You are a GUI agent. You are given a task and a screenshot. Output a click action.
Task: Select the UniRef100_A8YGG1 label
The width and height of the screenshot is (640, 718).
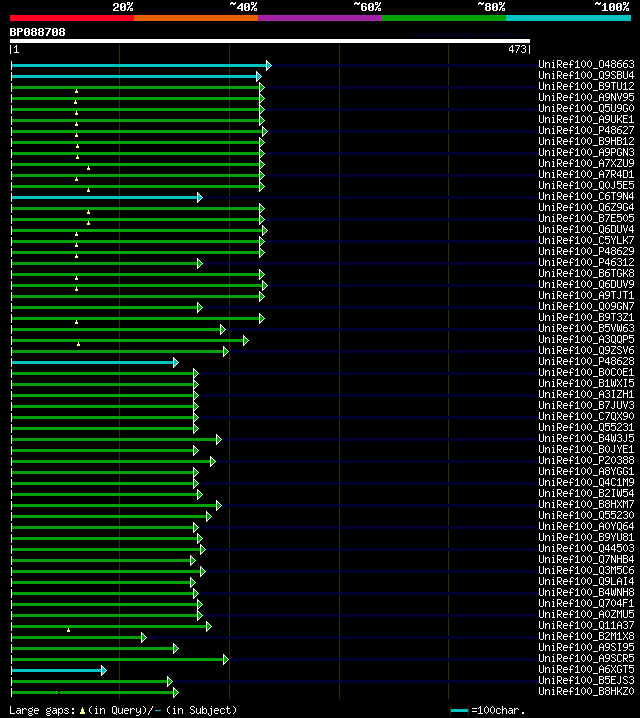point(586,471)
